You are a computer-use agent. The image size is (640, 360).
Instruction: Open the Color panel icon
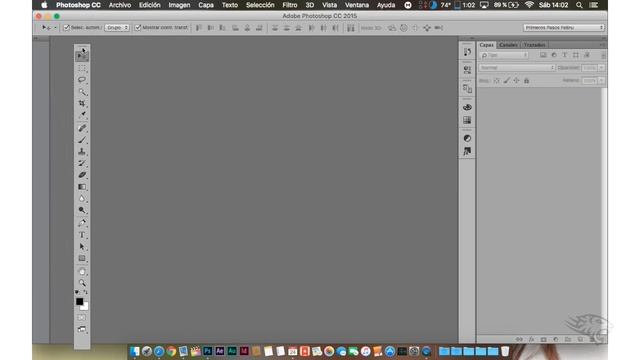tap(467, 107)
